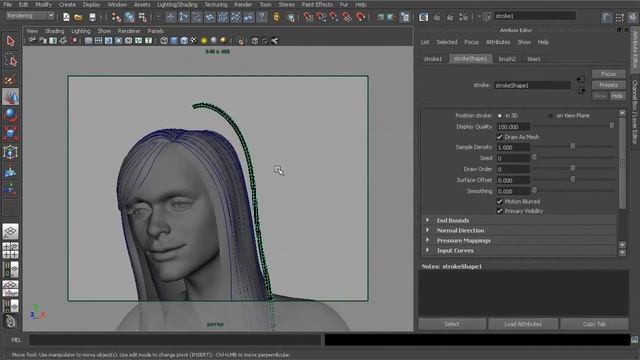Click the select by component type icon
The height and width of the screenshot is (360, 640).
[x=142, y=17]
